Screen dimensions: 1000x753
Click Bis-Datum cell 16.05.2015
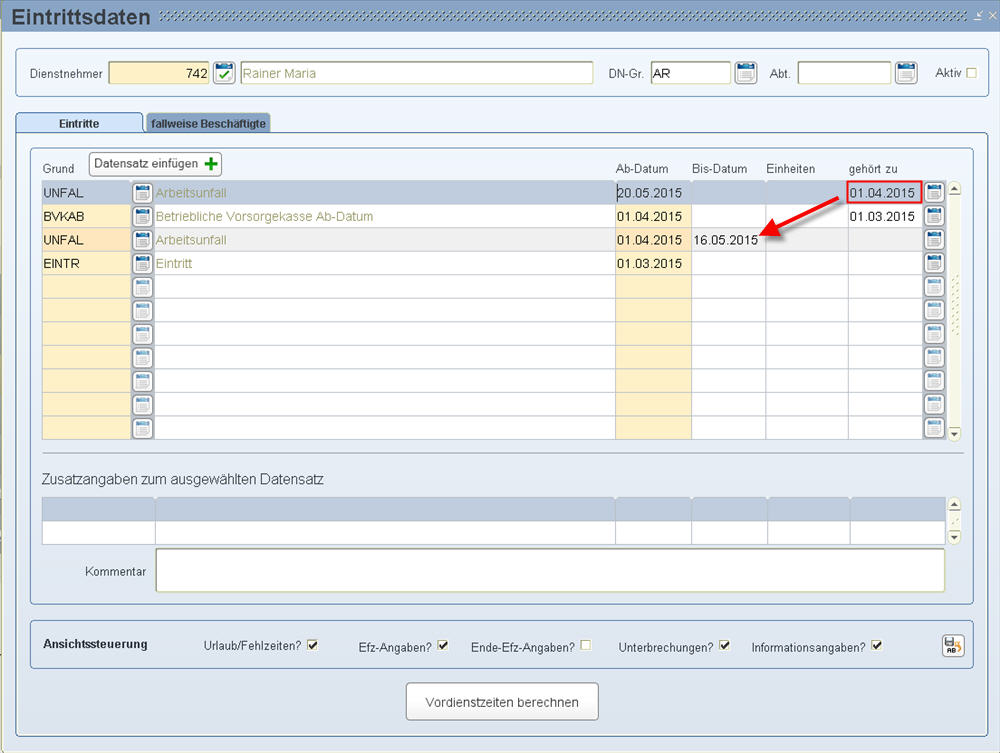728,240
